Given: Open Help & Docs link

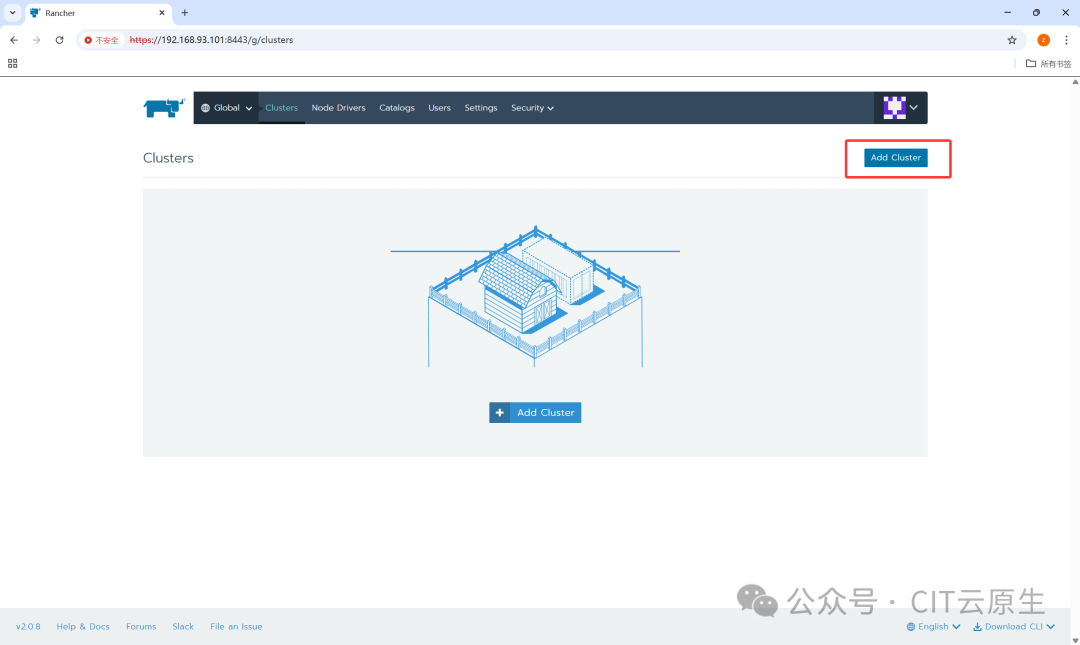Looking at the screenshot, I should pyautogui.click(x=83, y=626).
